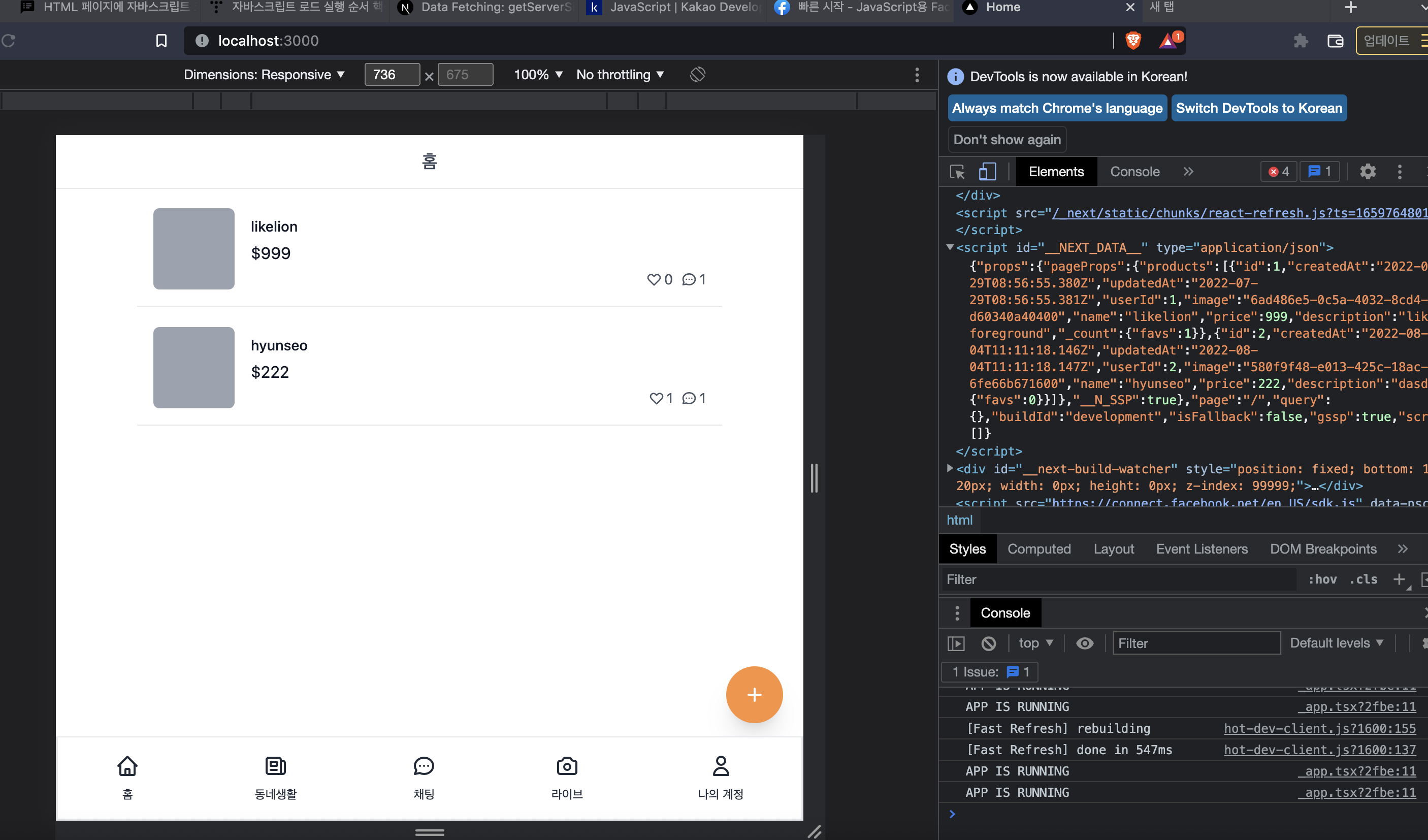1428x840 pixels.
Task: Toggle live expression eye icon
Action: (1085, 643)
